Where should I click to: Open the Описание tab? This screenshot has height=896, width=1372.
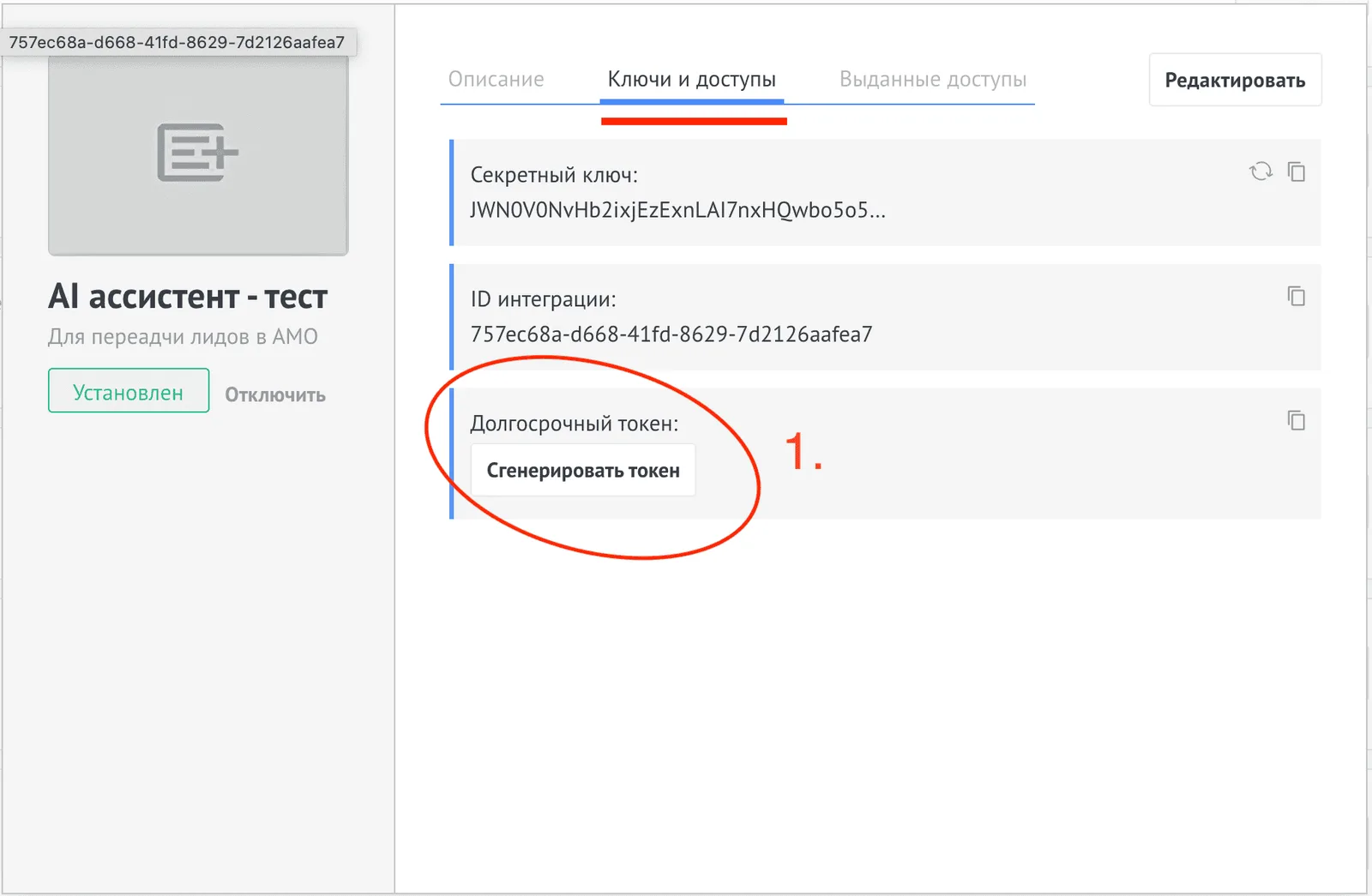(x=496, y=80)
